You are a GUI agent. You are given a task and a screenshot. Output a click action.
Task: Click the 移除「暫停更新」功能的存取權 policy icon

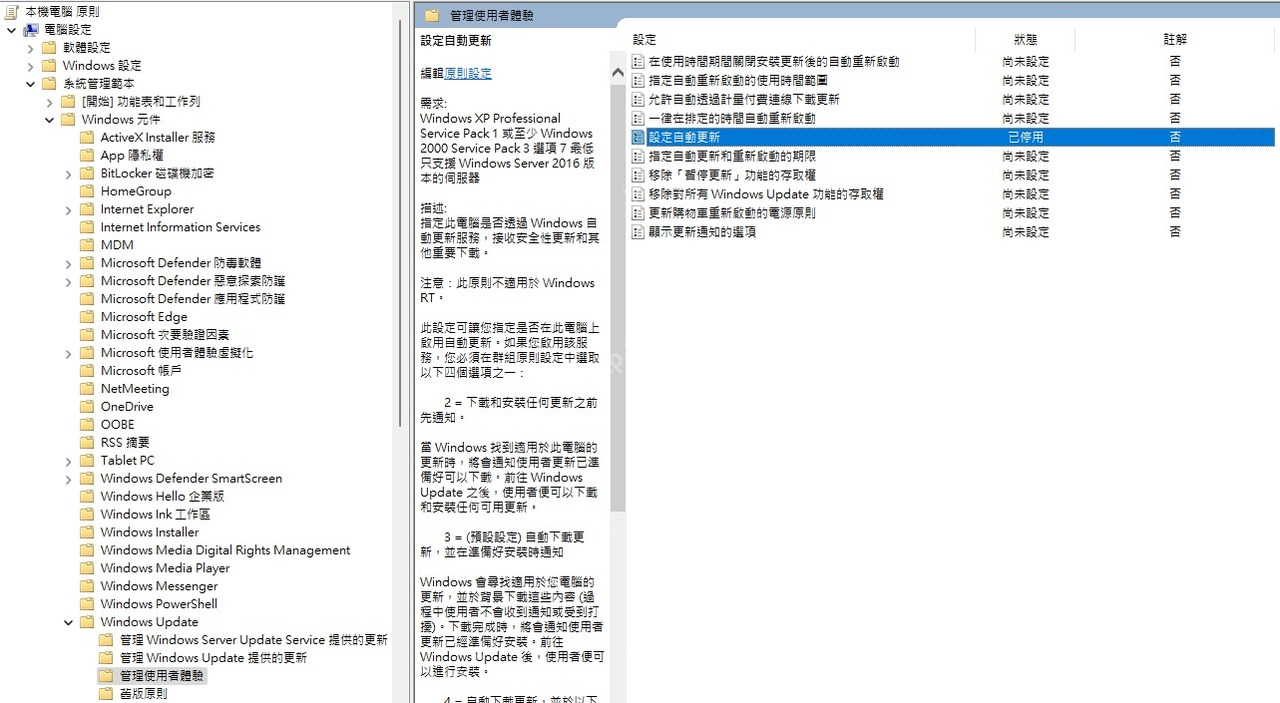(638, 175)
